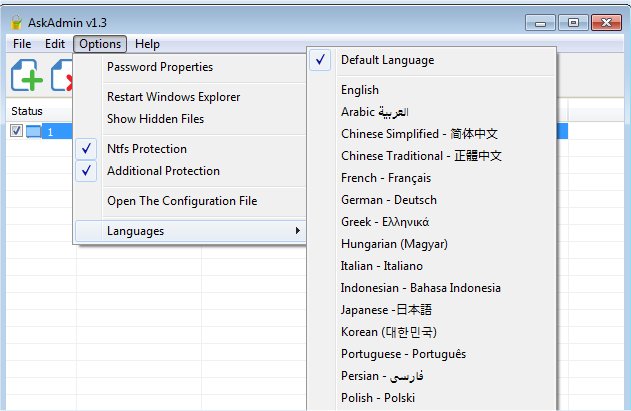The height and width of the screenshot is (411, 631).
Task: Open the Edit menu
Action: (55, 44)
